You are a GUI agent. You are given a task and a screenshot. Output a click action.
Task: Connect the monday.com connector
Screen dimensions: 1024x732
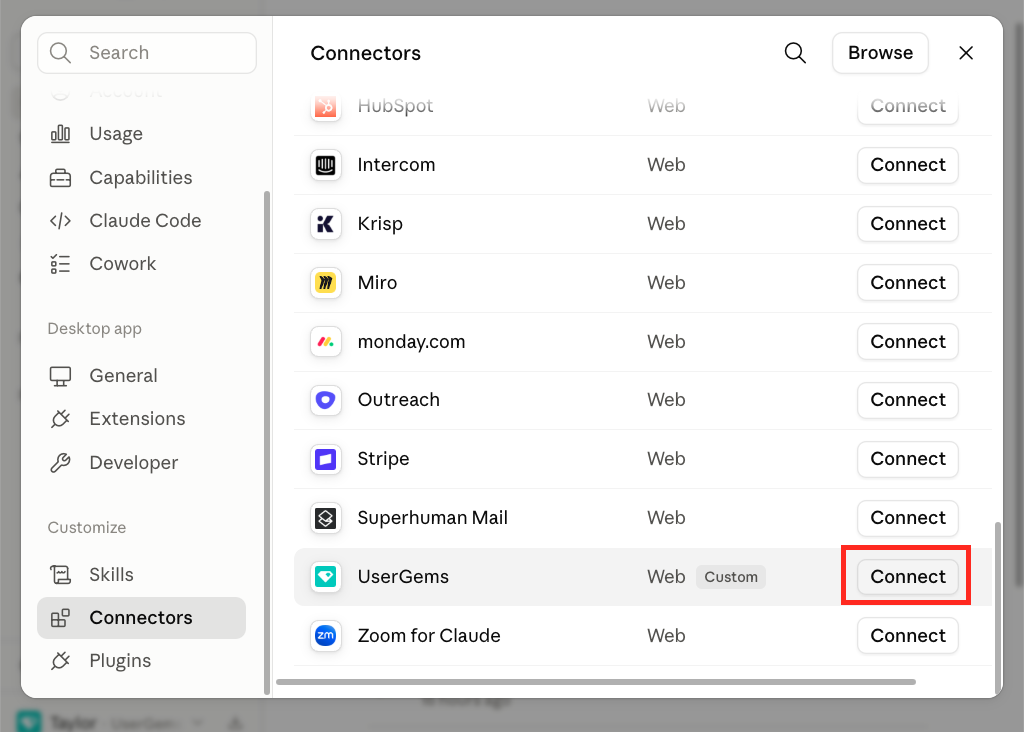908,342
